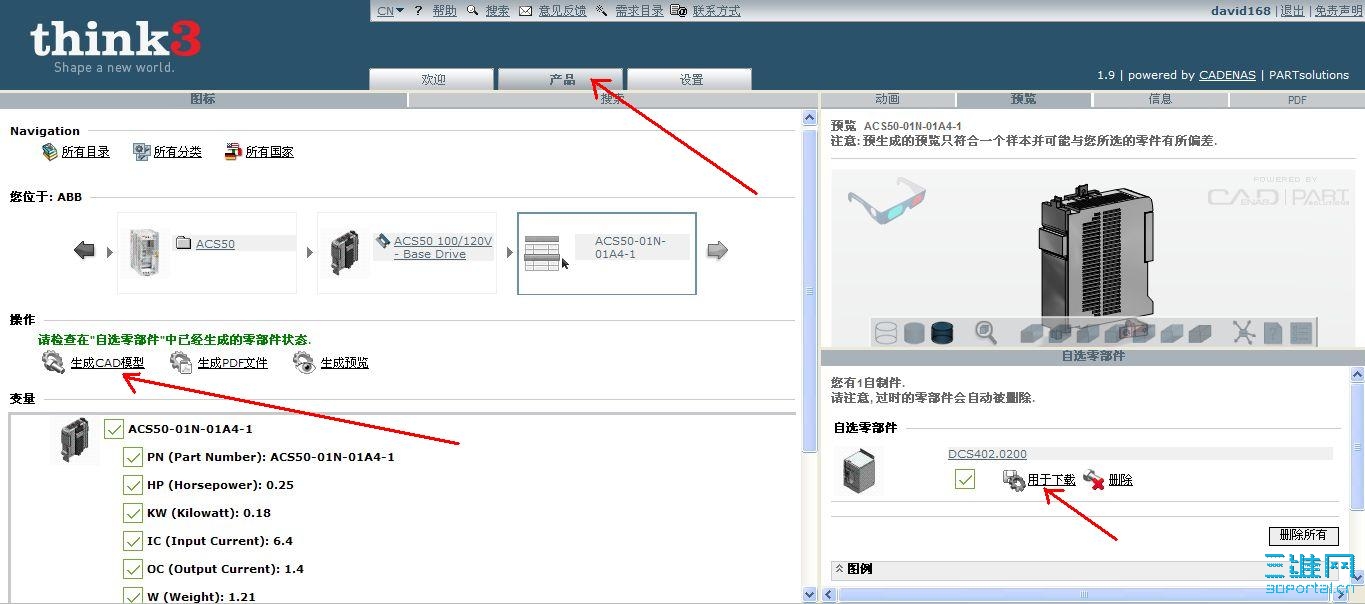The image size is (1365, 604).
Task: Click the left panel scrollbar up arrow
Action: (809, 118)
